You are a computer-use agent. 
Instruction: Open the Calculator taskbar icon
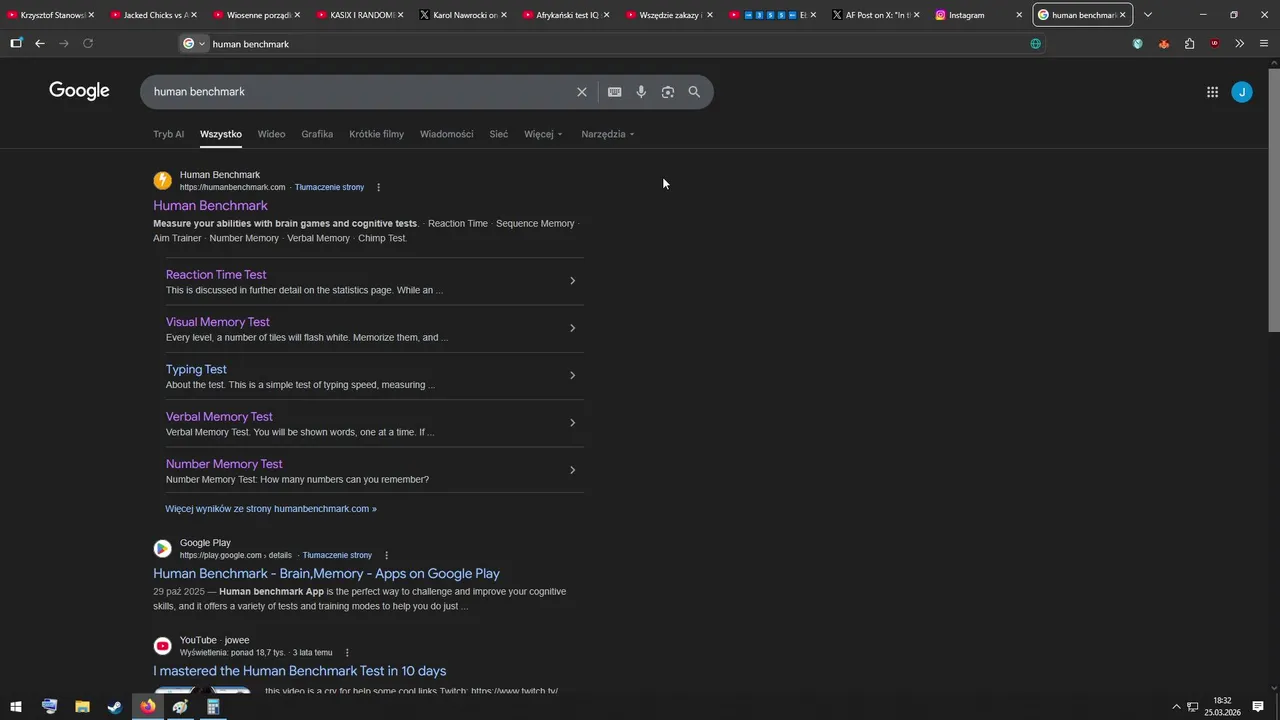point(213,707)
